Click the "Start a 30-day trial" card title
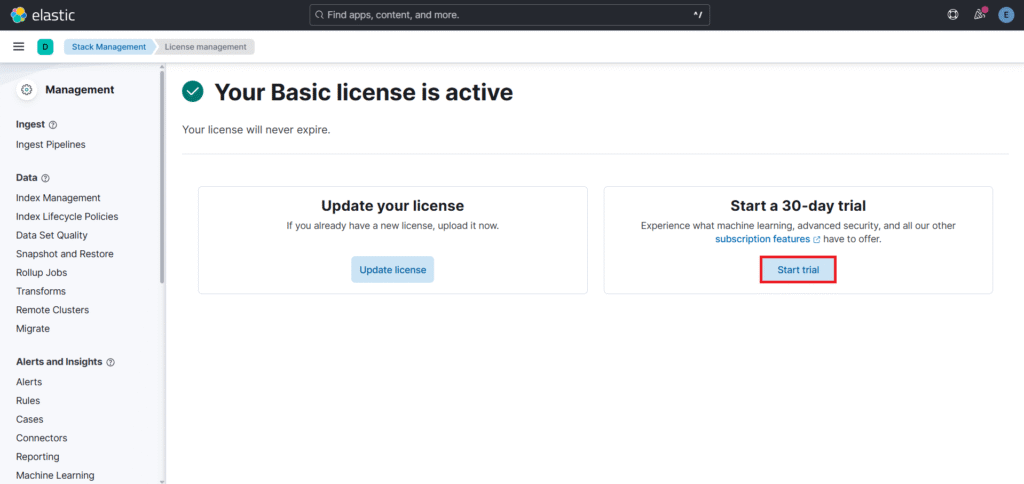The width and height of the screenshot is (1024, 484). 798,206
